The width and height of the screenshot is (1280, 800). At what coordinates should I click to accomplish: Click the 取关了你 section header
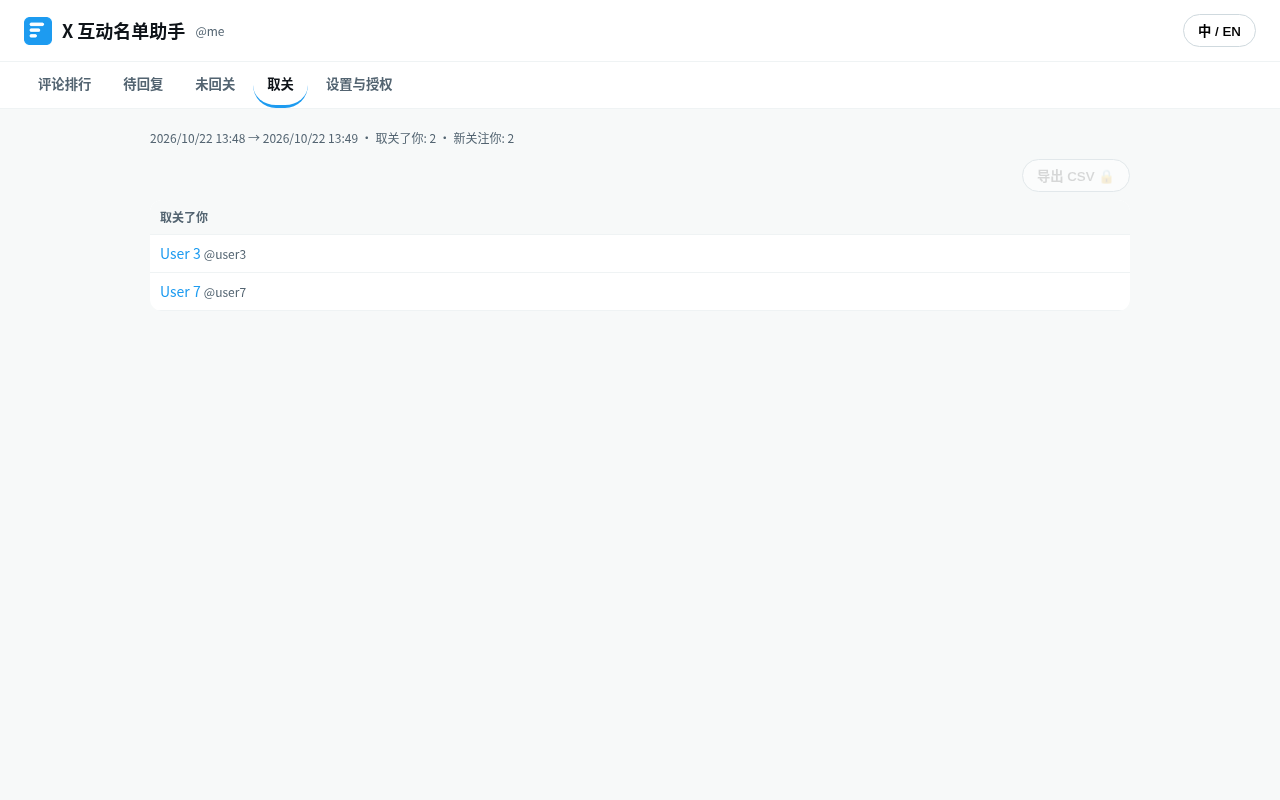[184, 217]
